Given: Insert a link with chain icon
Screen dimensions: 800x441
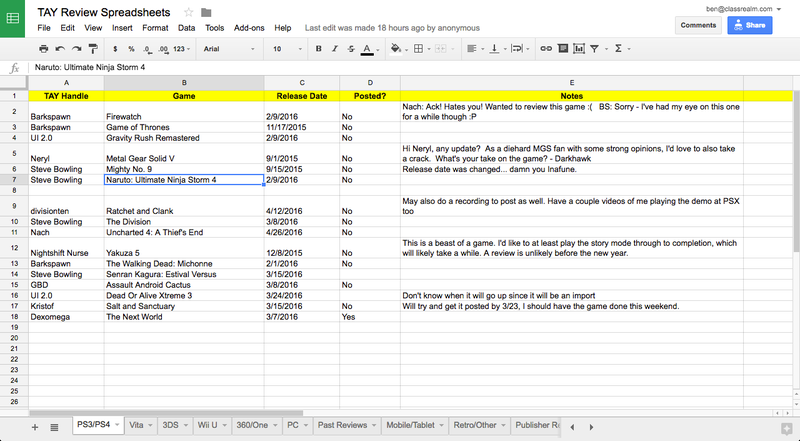Looking at the screenshot, I should coord(546,49).
